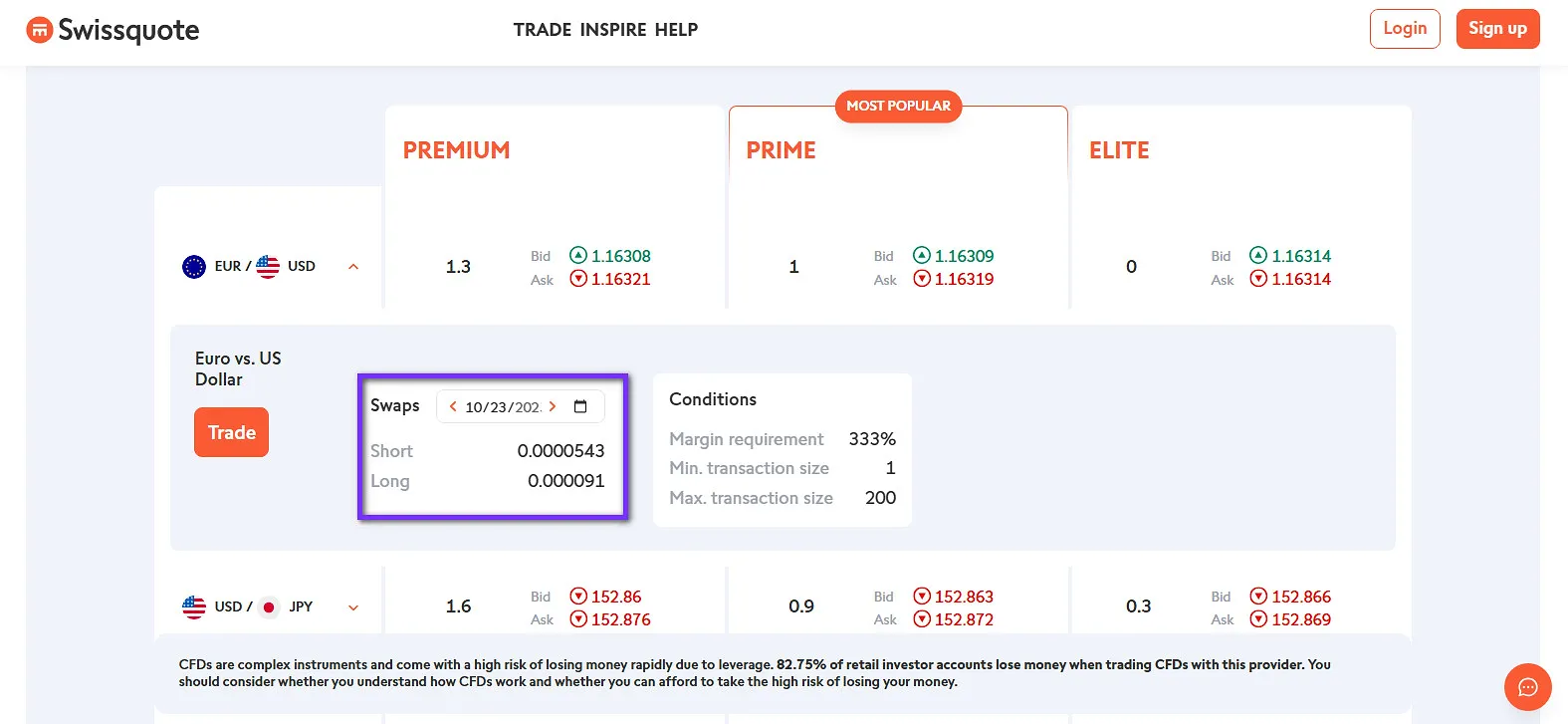
Task: Click the US flag beside EUR/USD
Action: point(267,265)
